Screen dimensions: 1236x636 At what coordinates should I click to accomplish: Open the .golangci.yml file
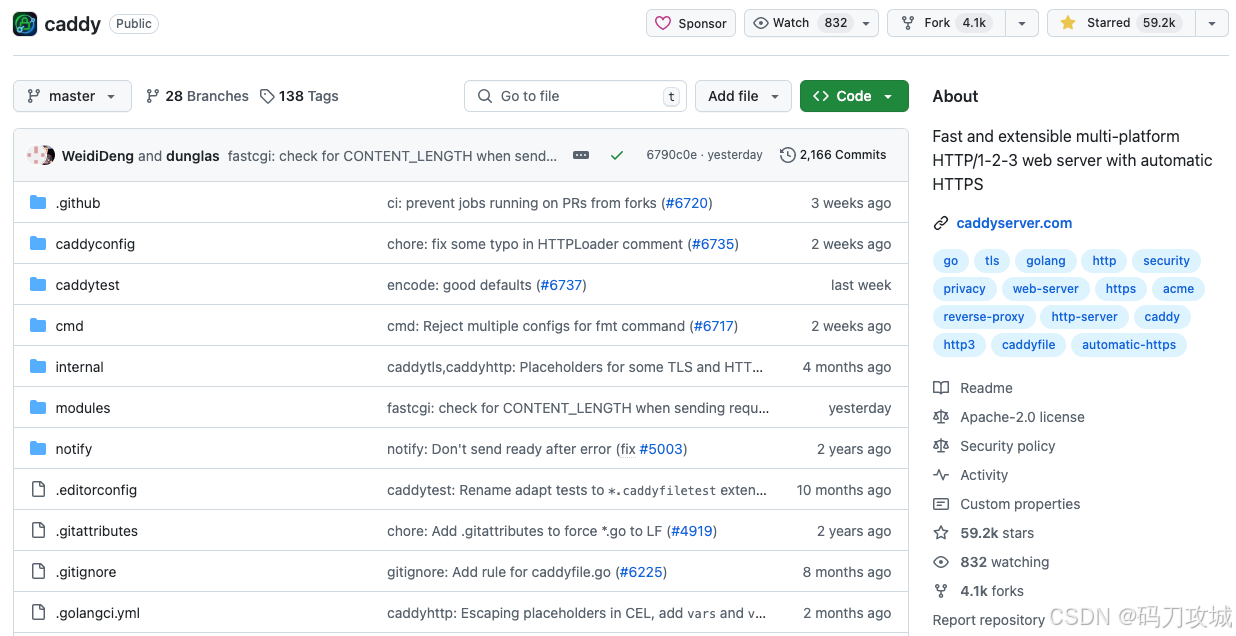click(98, 613)
